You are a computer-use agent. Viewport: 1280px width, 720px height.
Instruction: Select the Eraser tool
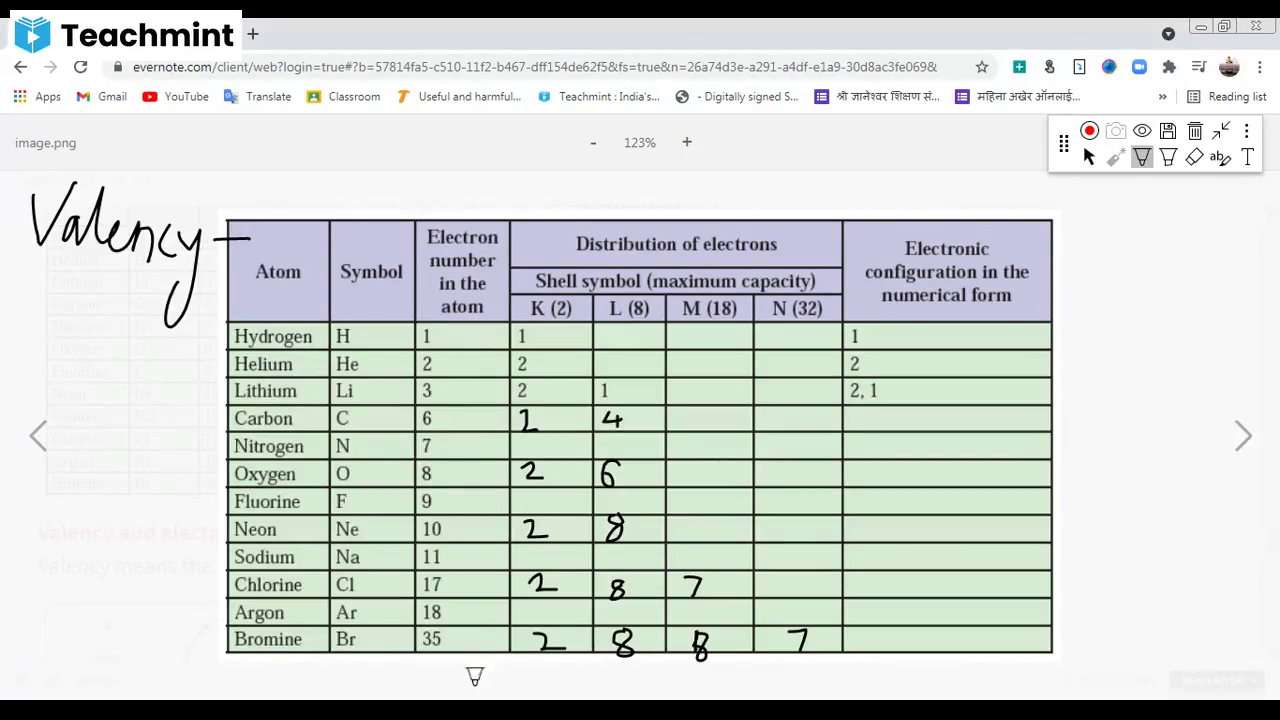(1193, 157)
